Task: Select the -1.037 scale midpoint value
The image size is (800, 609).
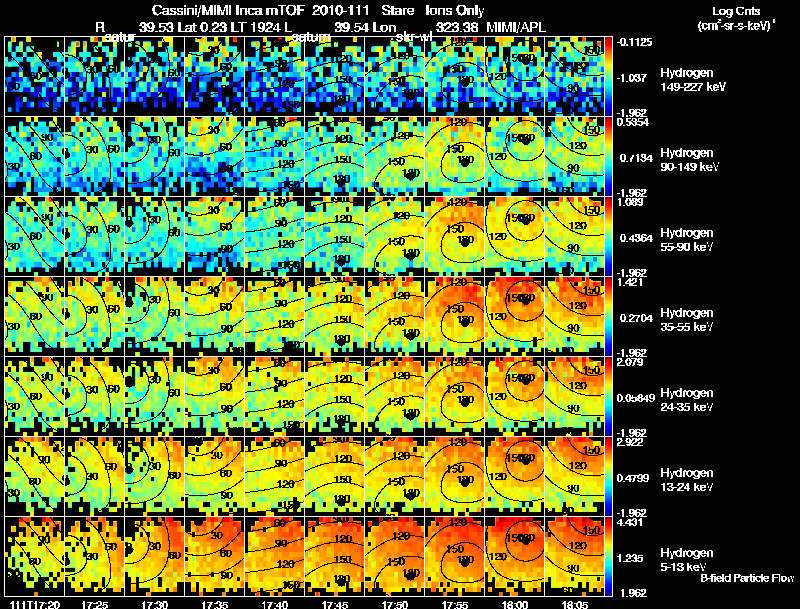Action: 632,78
